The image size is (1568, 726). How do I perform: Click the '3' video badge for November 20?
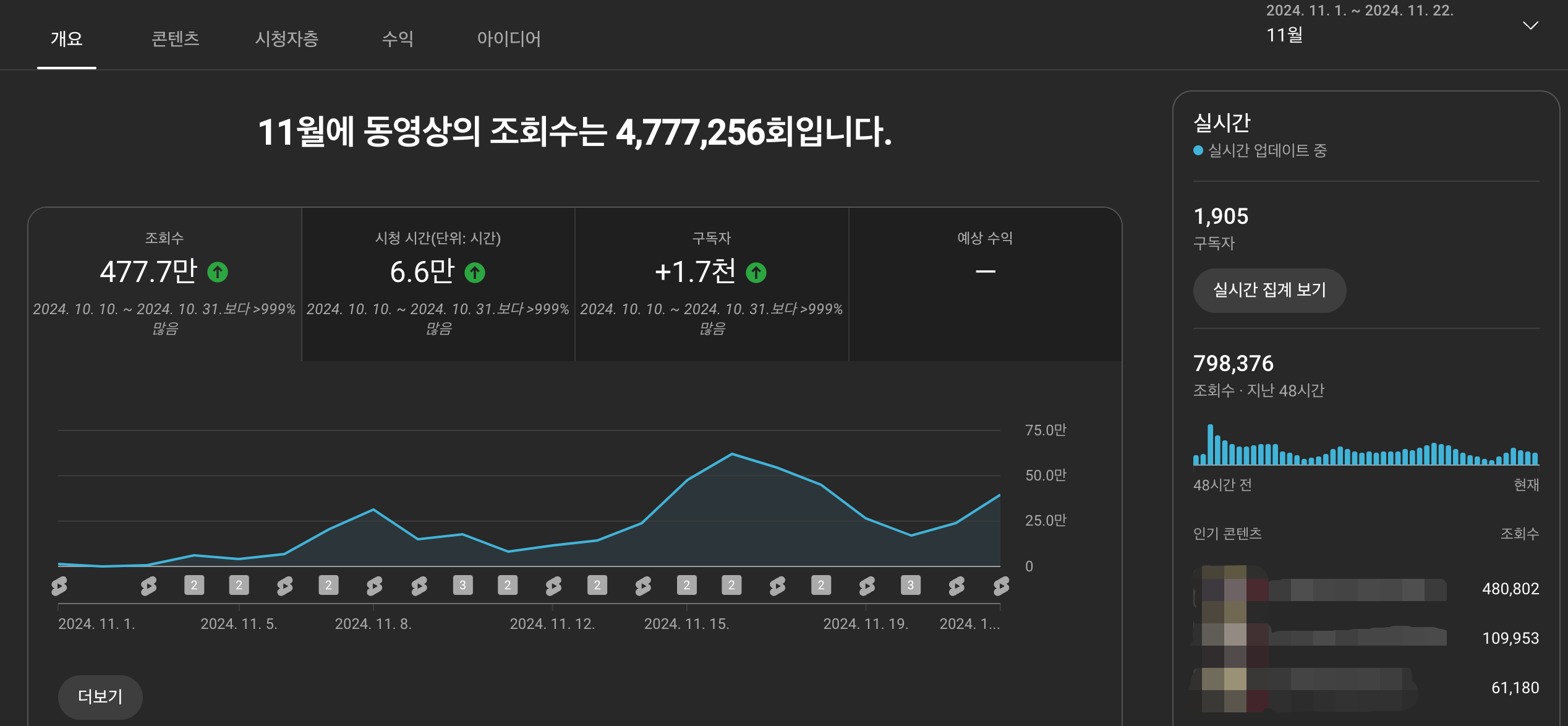click(911, 585)
